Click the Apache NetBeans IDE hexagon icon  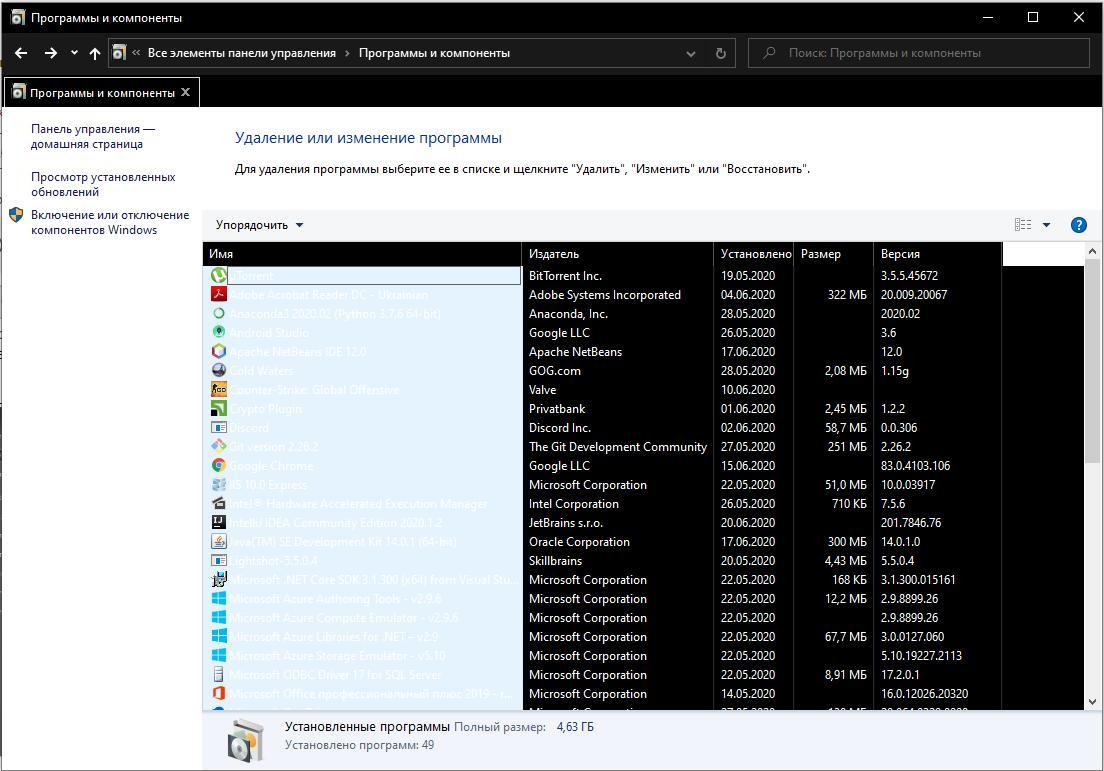click(219, 351)
